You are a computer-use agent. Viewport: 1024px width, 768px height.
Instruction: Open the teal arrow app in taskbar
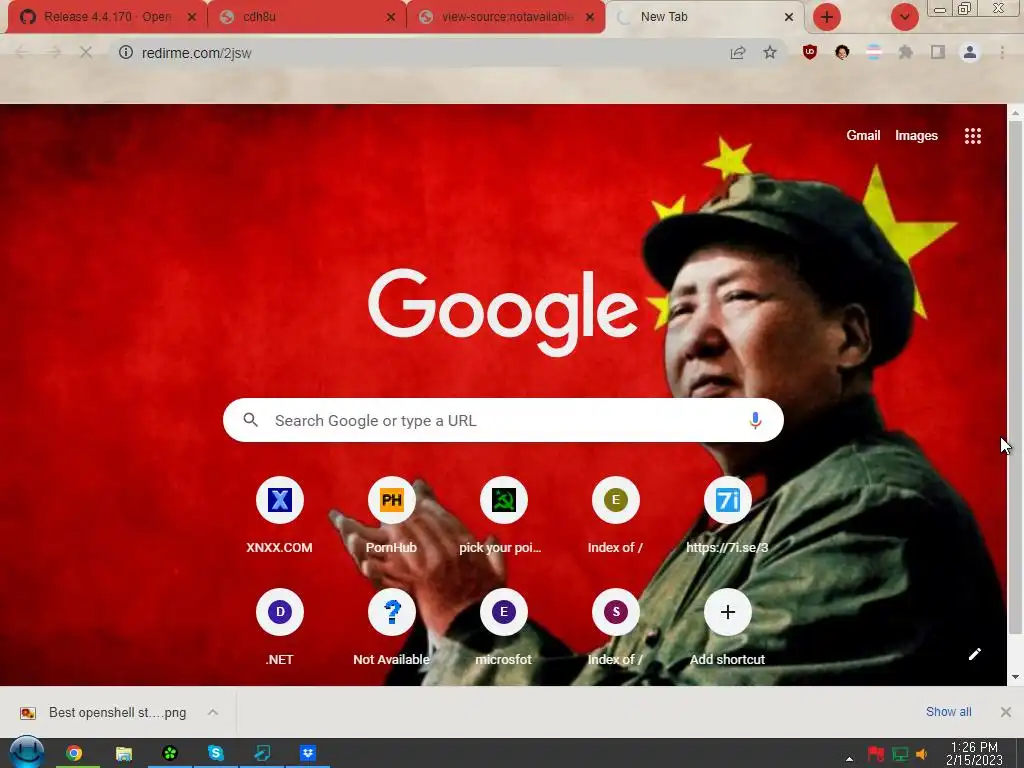click(262, 753)
